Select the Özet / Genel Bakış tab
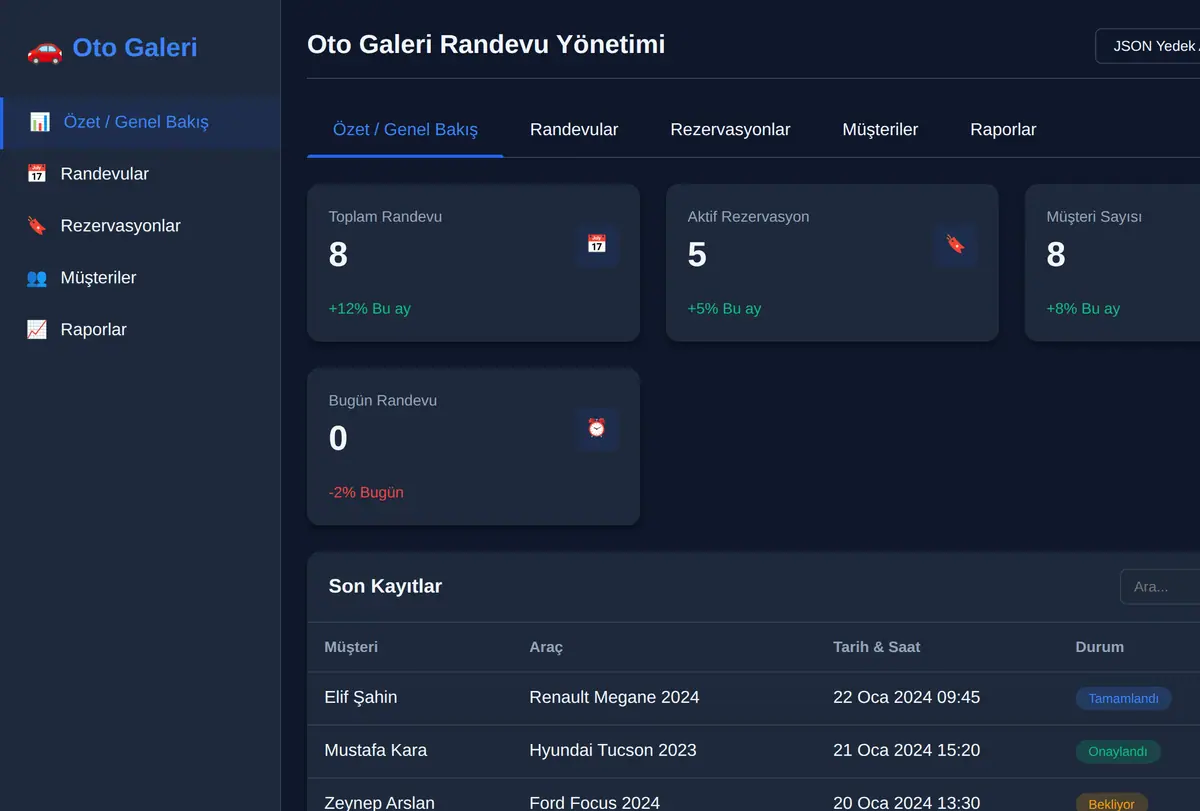Image resolution: width=1200 pixels, height=811 pixels. 405,130
